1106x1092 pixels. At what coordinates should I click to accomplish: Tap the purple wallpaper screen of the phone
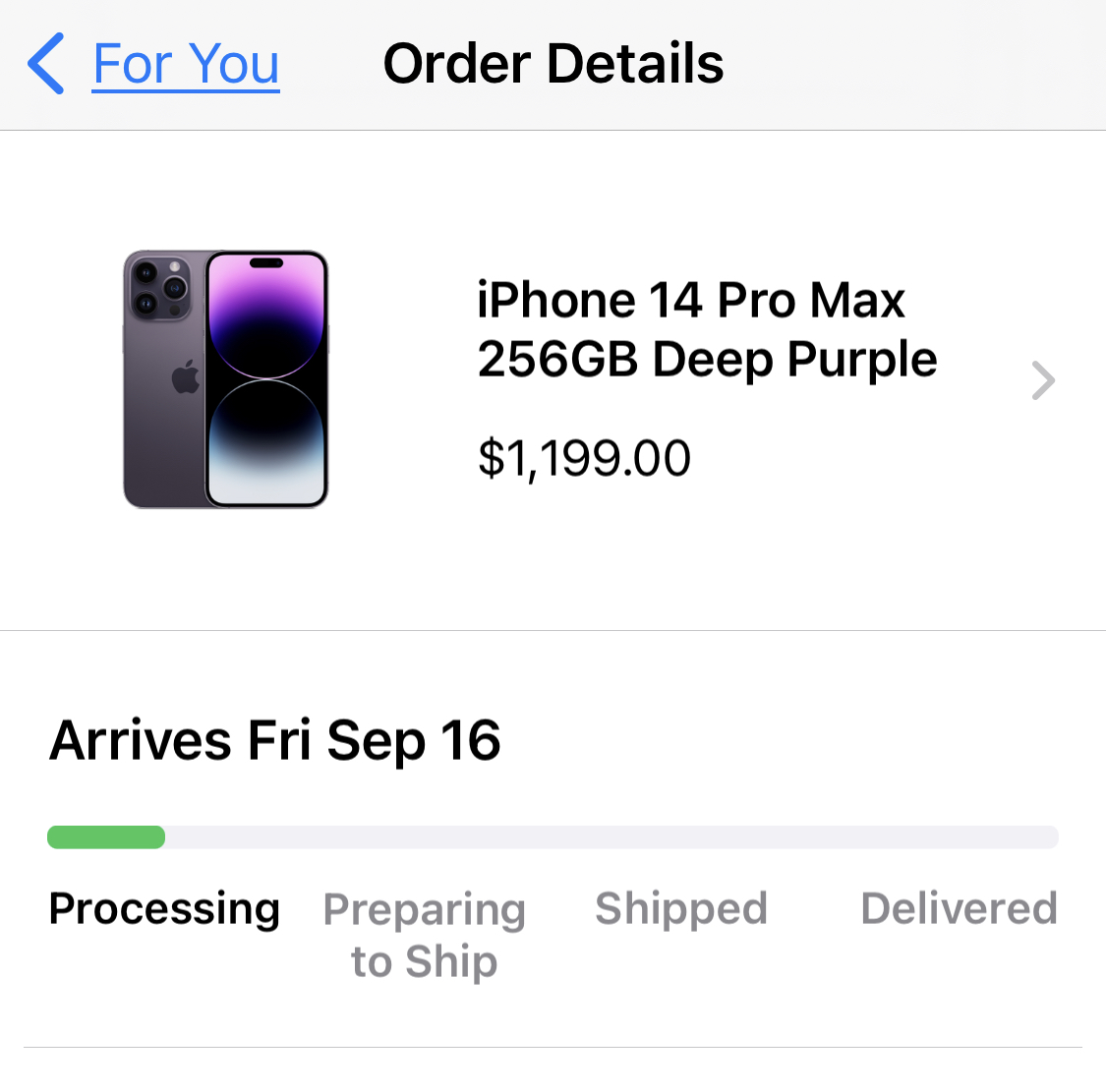point(266,393)
